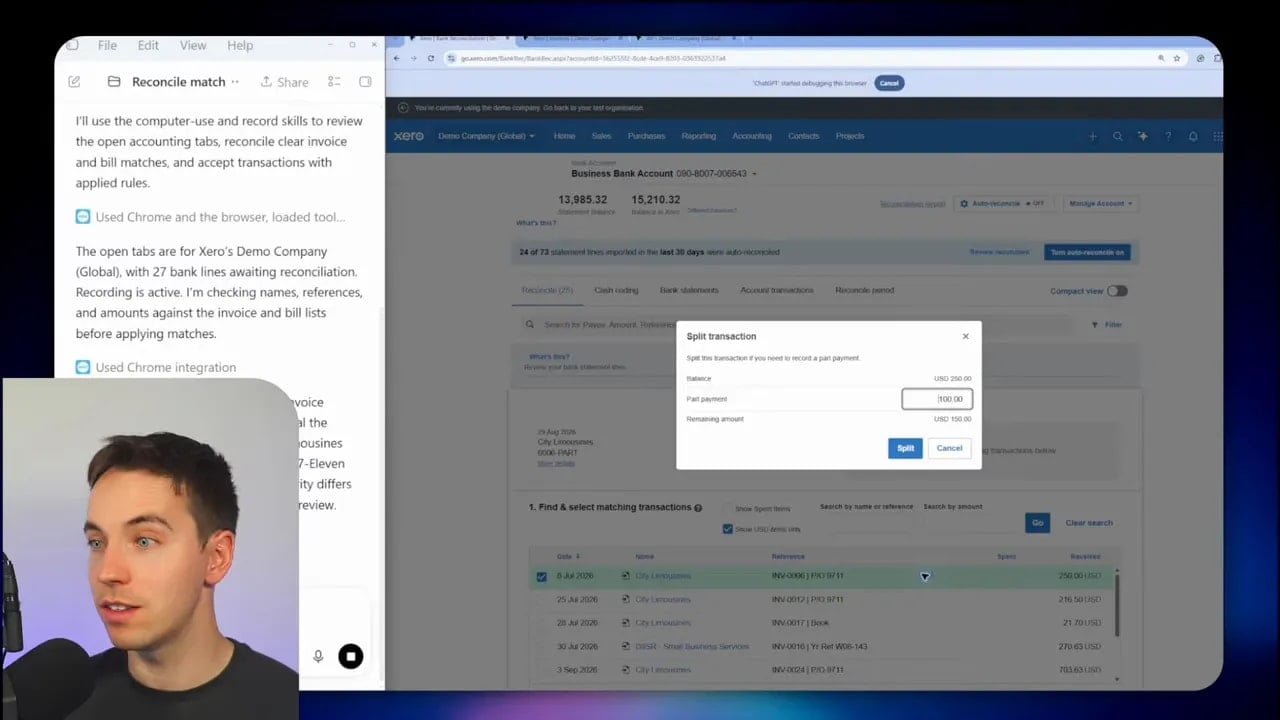Toggle the side panel icon in chat header
1280x720 pixels.
click(x=365, y=82)
